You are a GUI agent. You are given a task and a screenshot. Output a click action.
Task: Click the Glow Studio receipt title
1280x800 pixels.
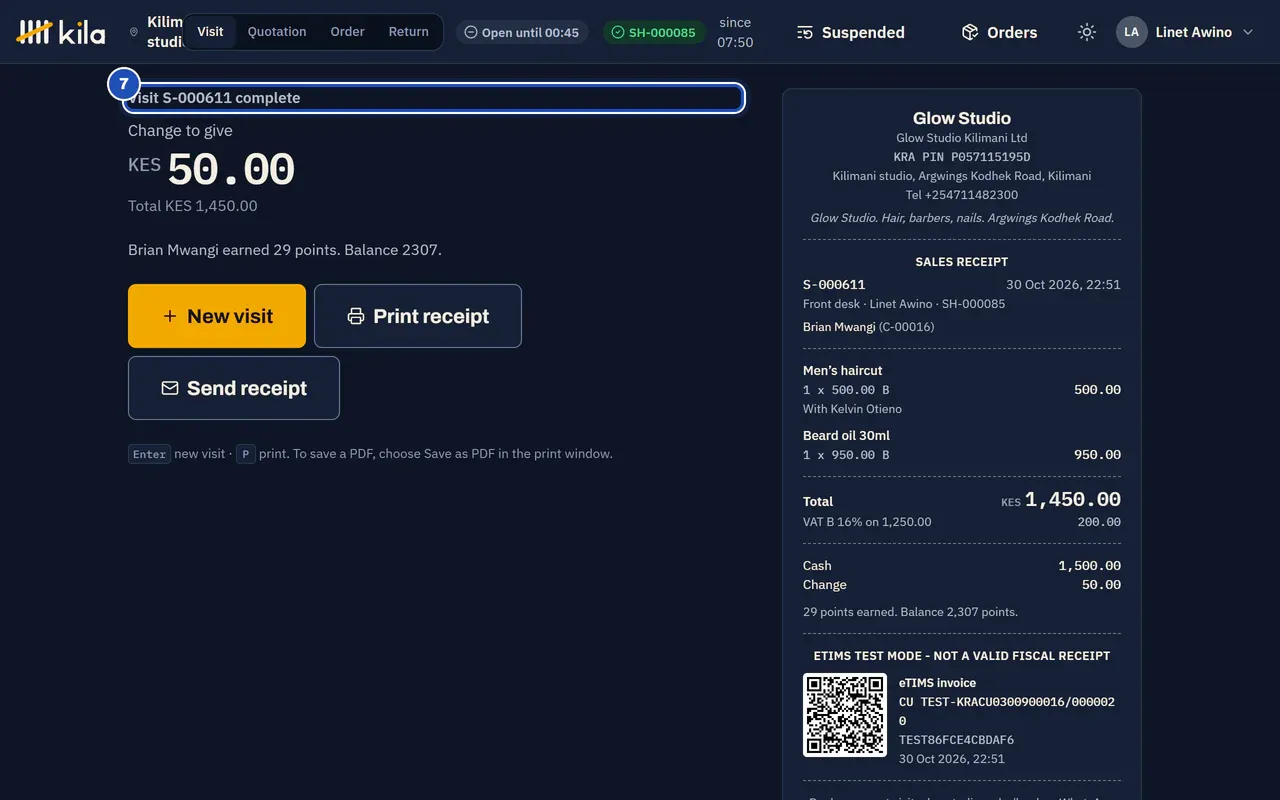[x=962, y=118]
